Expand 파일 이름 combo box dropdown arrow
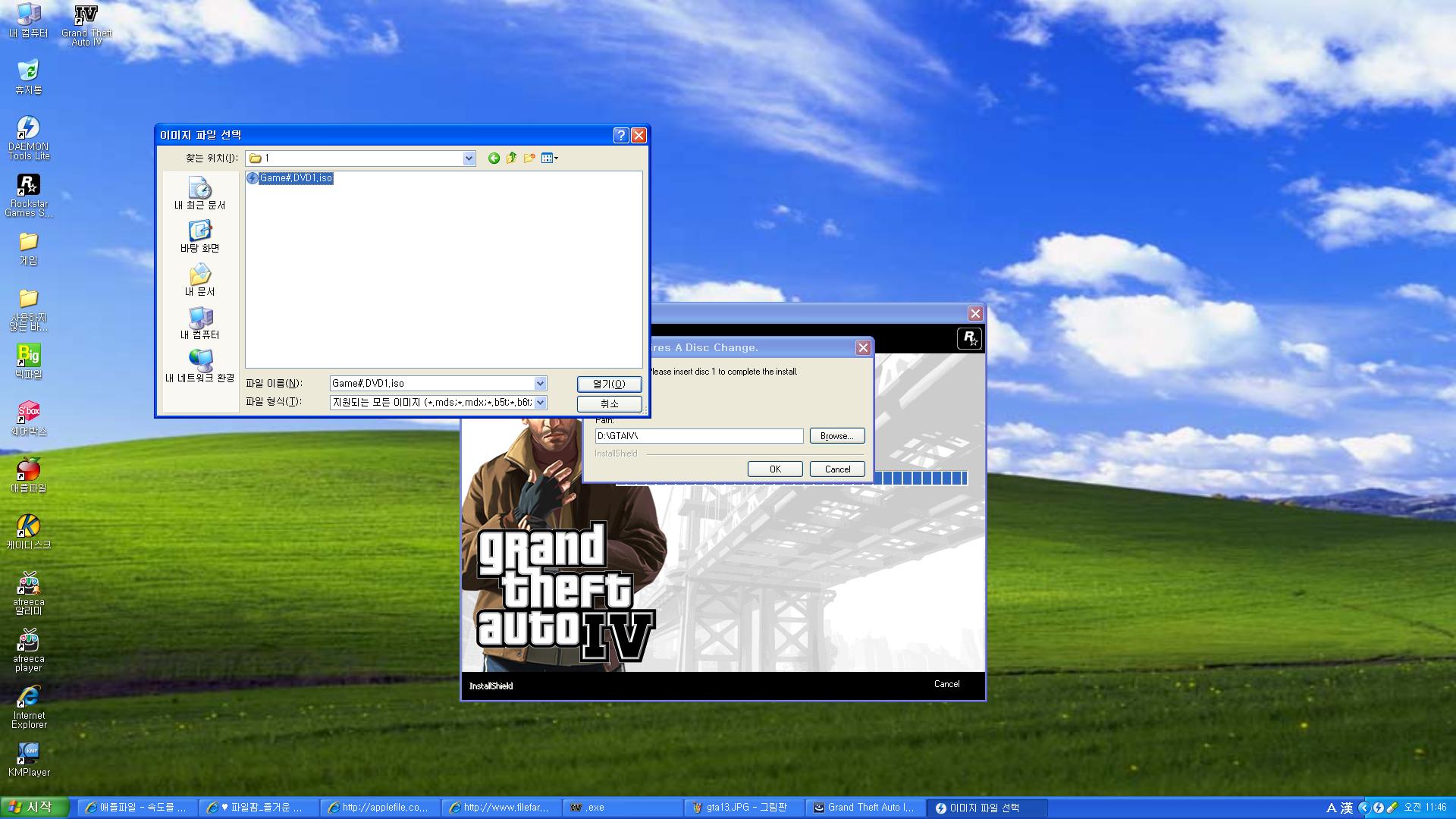 coord(540,384)
